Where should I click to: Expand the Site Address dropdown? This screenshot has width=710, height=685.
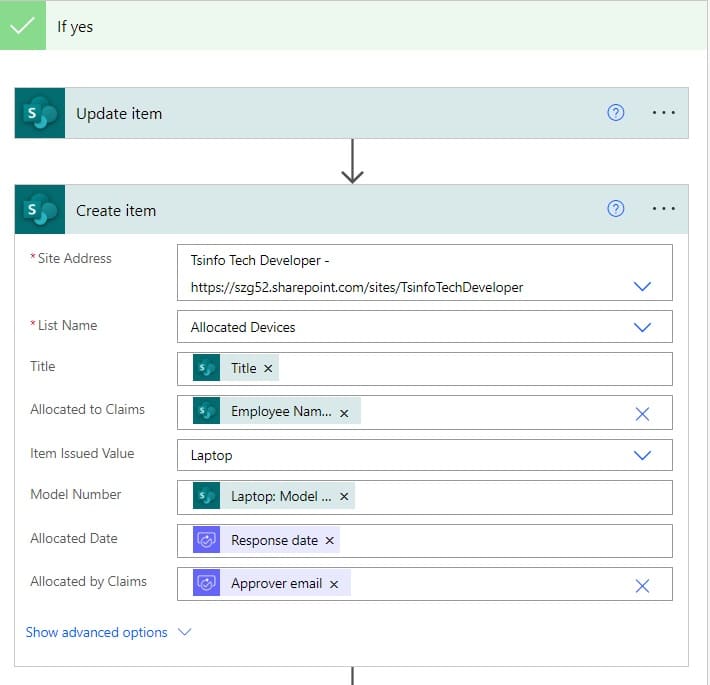pyautogui.click(x=642, y=287)
